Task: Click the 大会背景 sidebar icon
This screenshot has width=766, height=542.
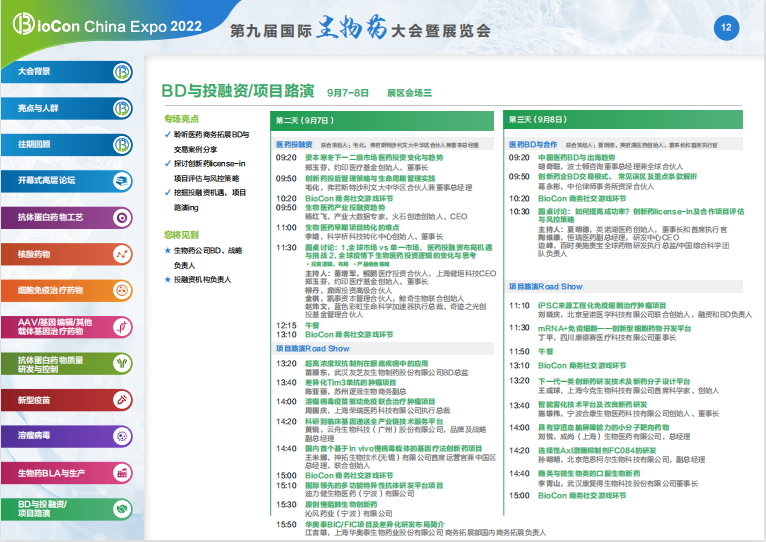Action: 122,72
